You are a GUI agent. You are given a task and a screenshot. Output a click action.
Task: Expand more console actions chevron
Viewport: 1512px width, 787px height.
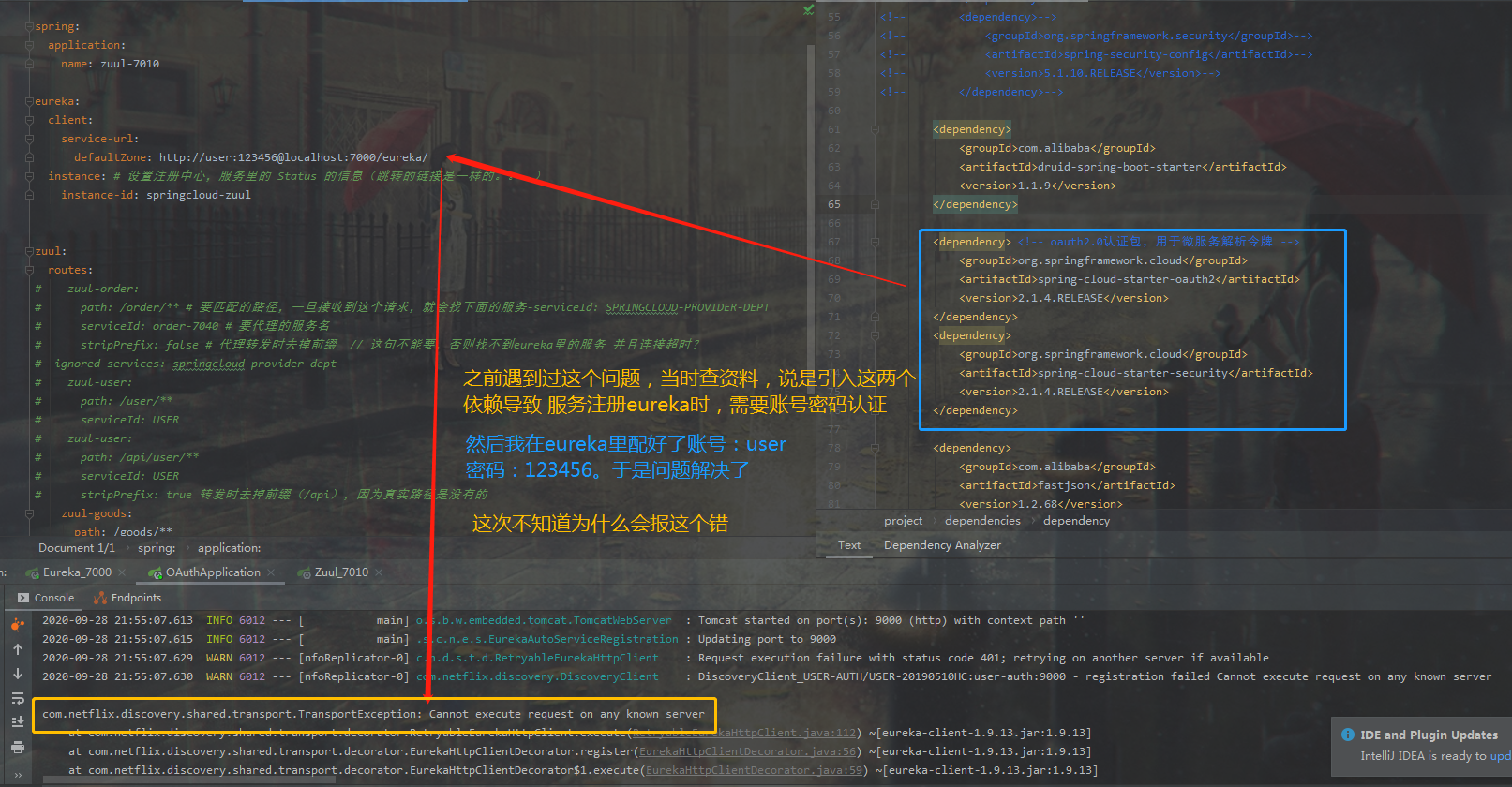(17, 775)
